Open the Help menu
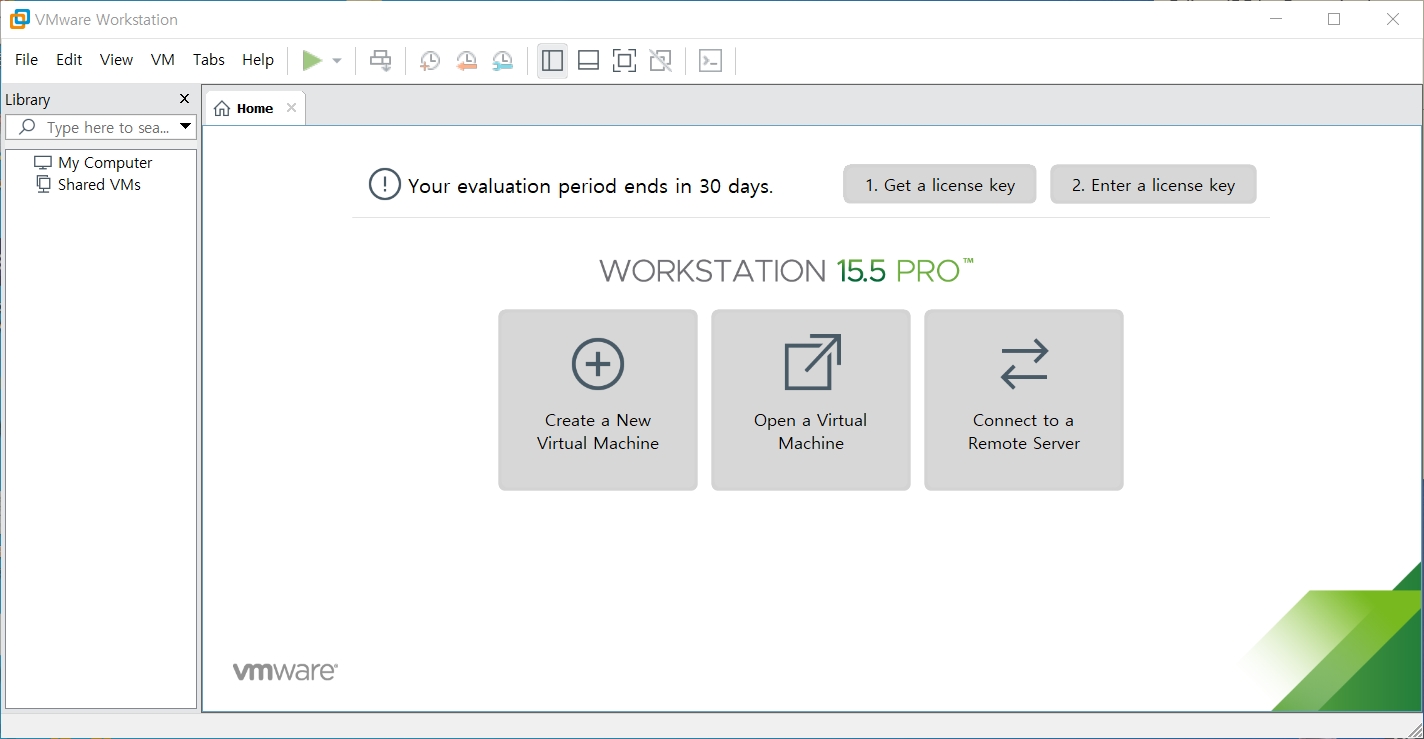Image resolution: width=1424 pixels, height=739 pixels. click(258, 60)
